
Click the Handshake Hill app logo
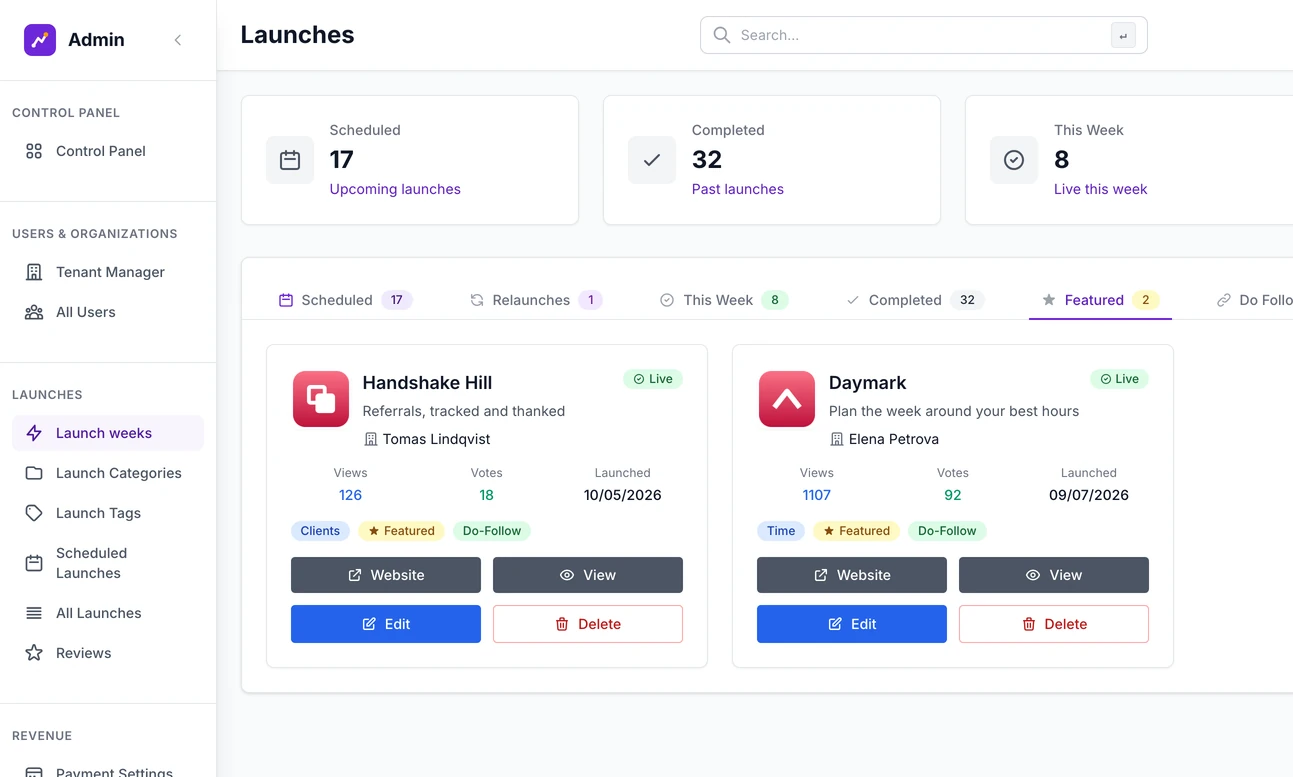(321, 399)
